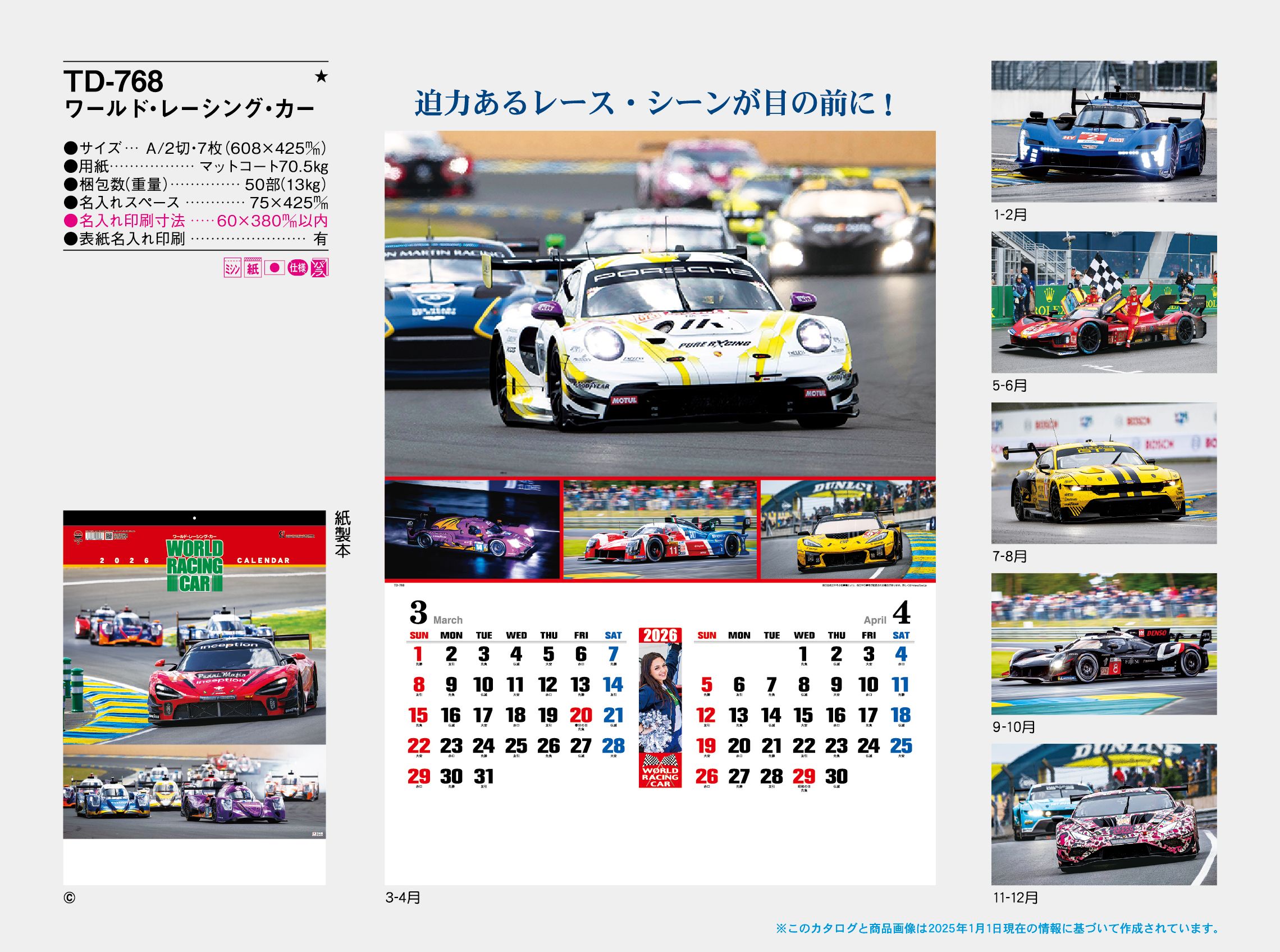Click the ミシン perforation icon
The height and width of the screenshot is (952, 1280).
[x=232, y=268]
